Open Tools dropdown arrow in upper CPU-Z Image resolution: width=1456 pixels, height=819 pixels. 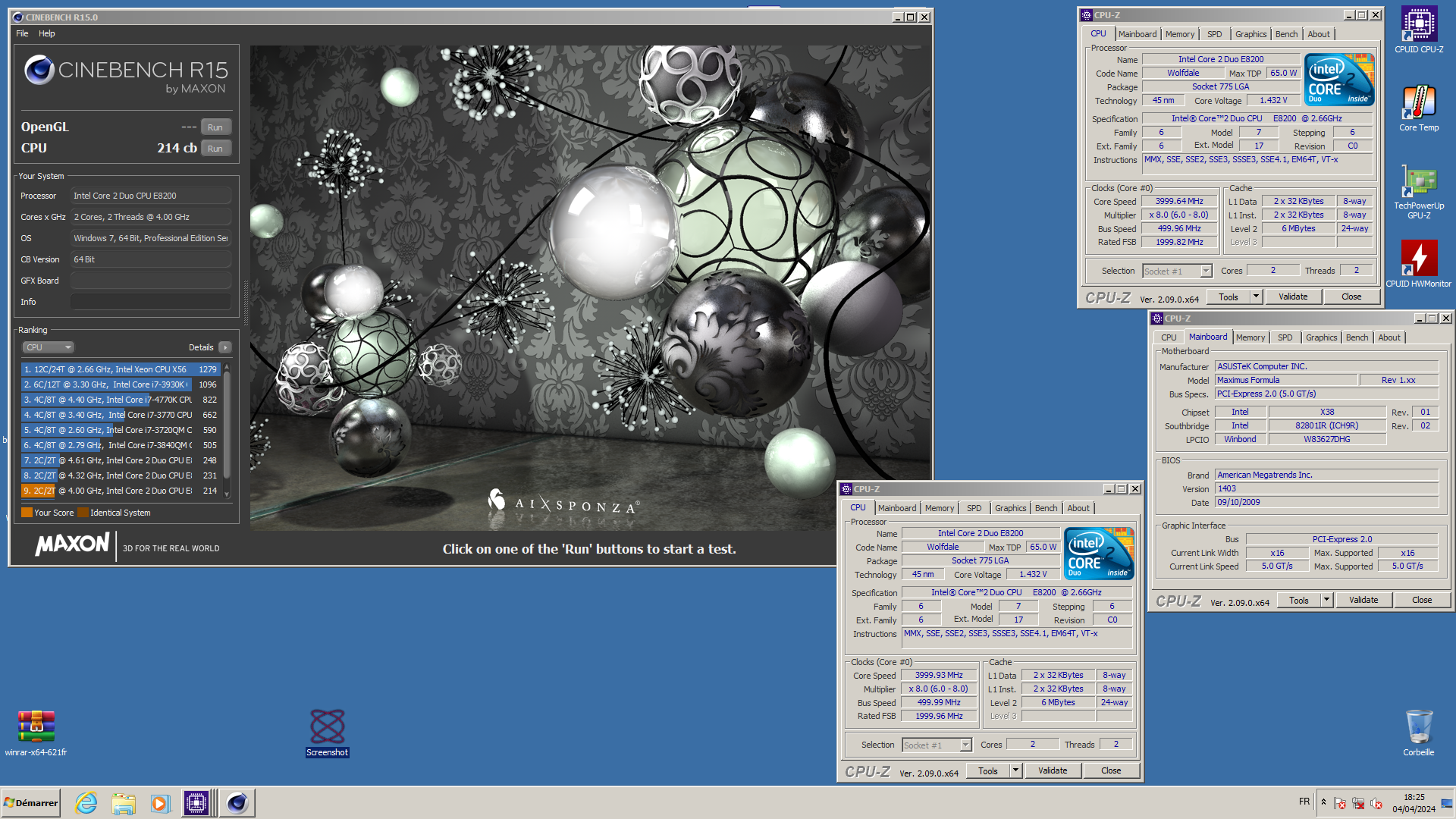pyautogui.click(x=1256, y=297)
